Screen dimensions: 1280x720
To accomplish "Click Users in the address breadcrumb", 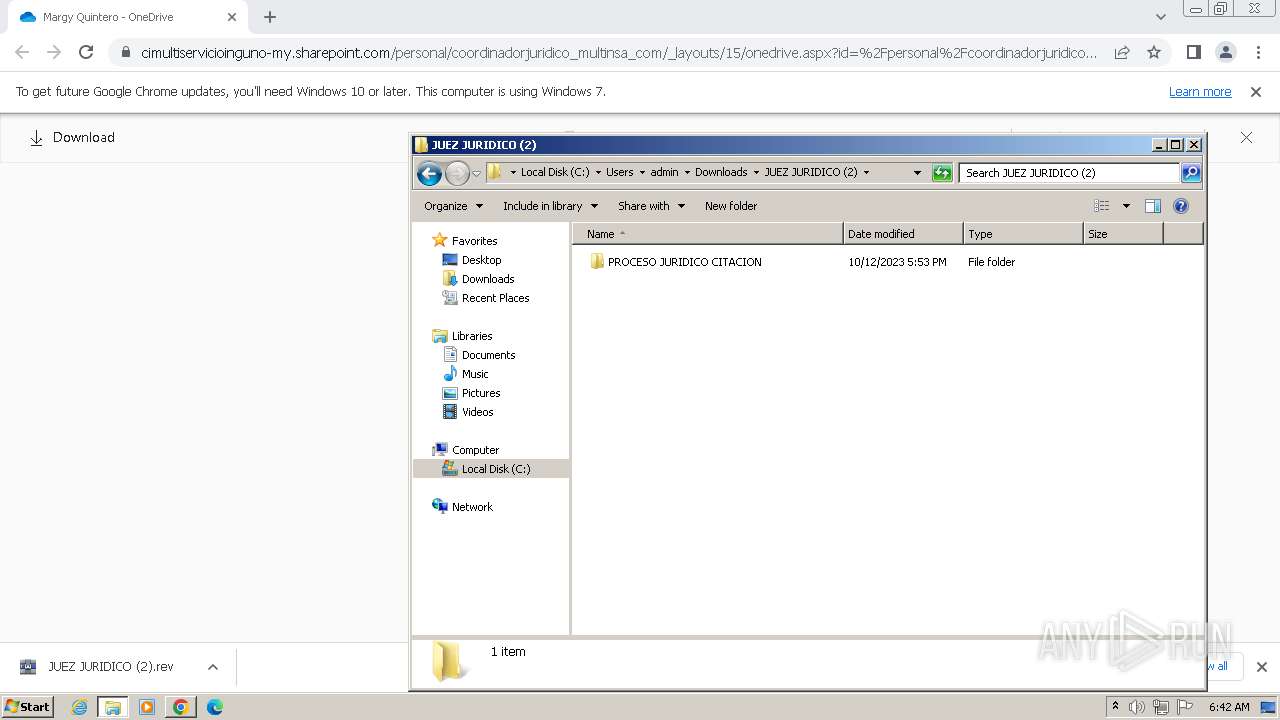I will [x=619, y=172].
